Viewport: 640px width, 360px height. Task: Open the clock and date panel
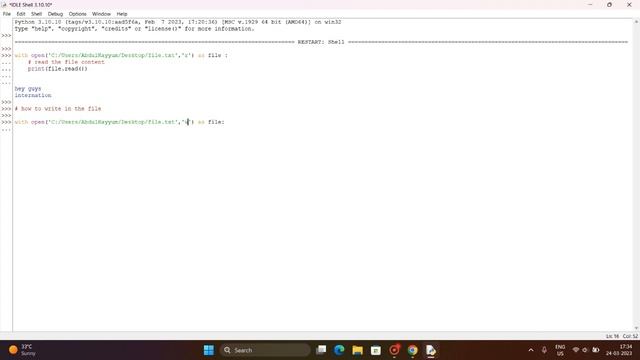(619, 350)
